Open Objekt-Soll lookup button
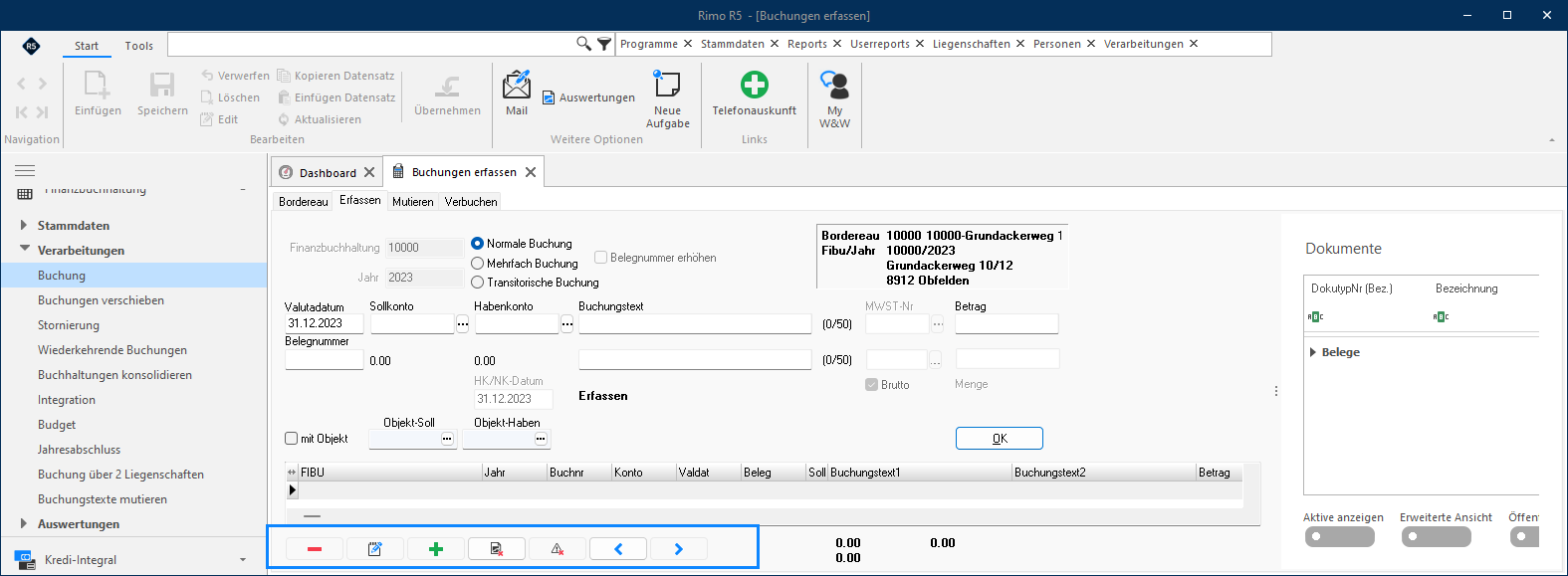Screen dimensions: 1568x576 click(x=447, y=439)
